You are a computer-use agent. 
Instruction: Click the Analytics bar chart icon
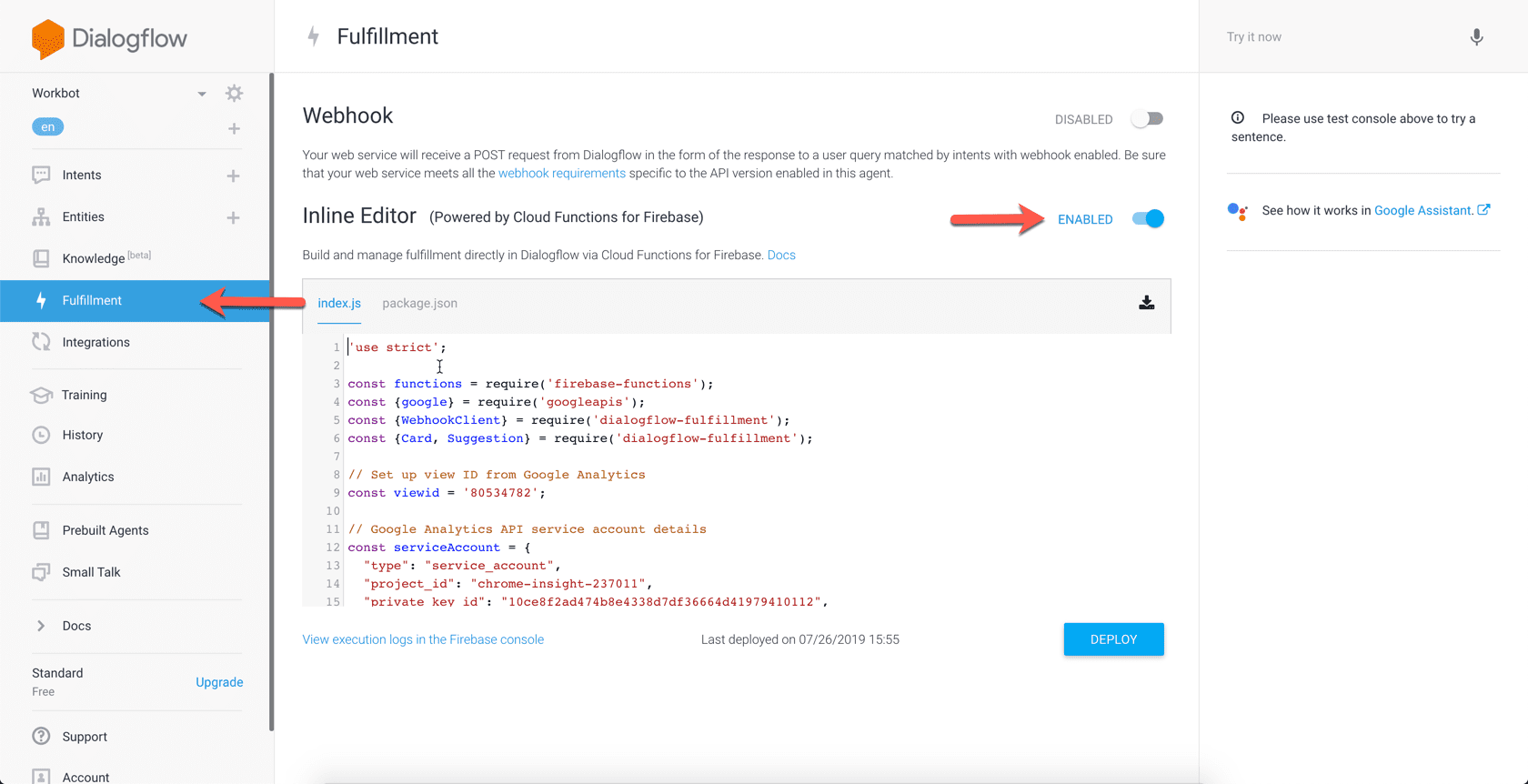(41, 477)
